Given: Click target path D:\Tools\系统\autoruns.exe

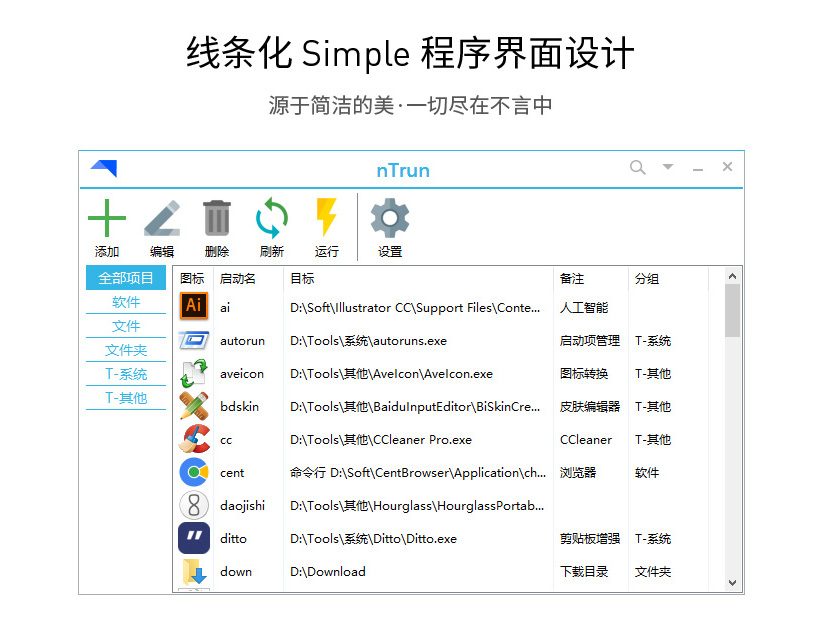Looking at the screenshot, I should (x=368, y=341).
